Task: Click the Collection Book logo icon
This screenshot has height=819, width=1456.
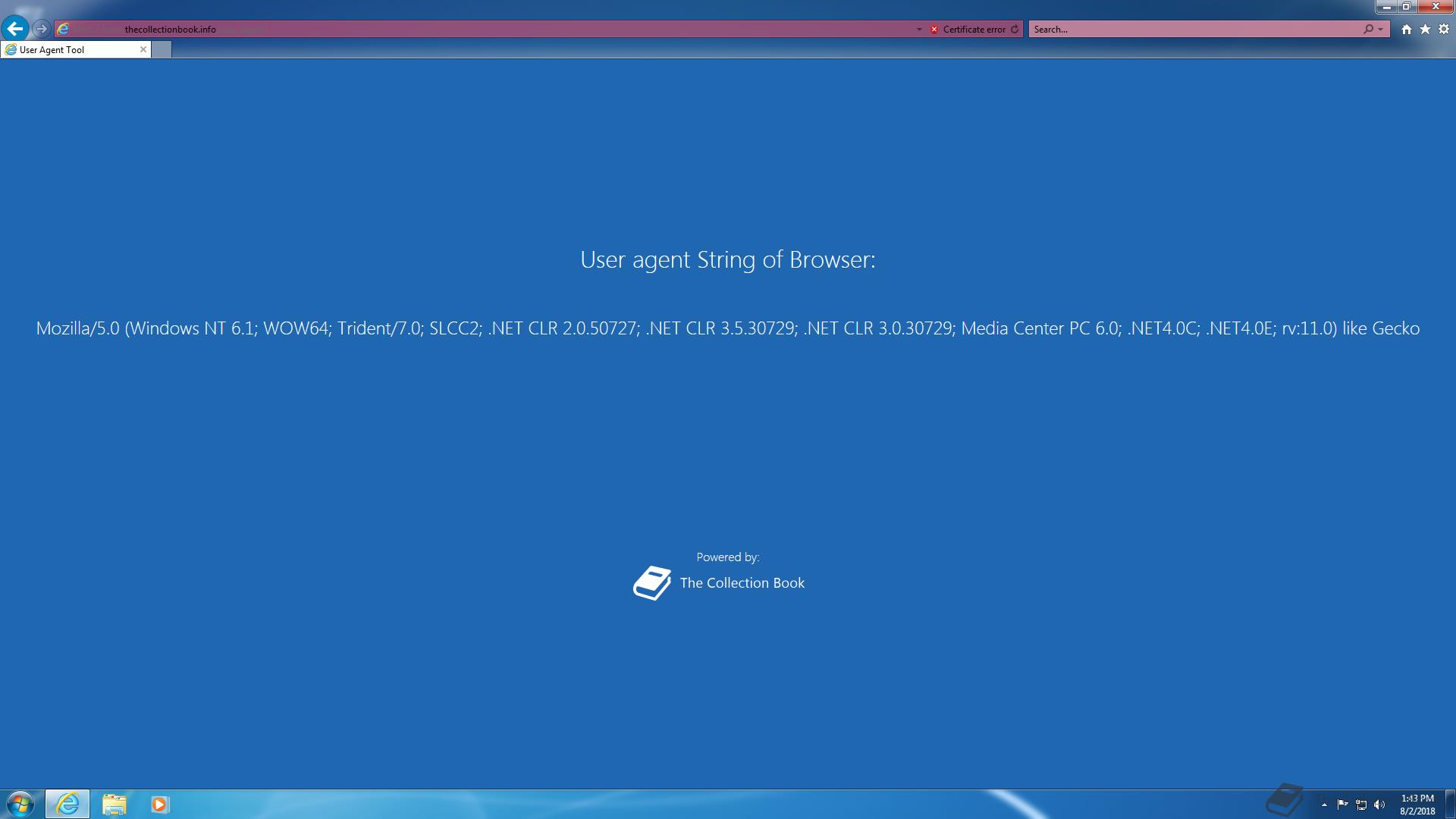Action: (x=652, y=583)
